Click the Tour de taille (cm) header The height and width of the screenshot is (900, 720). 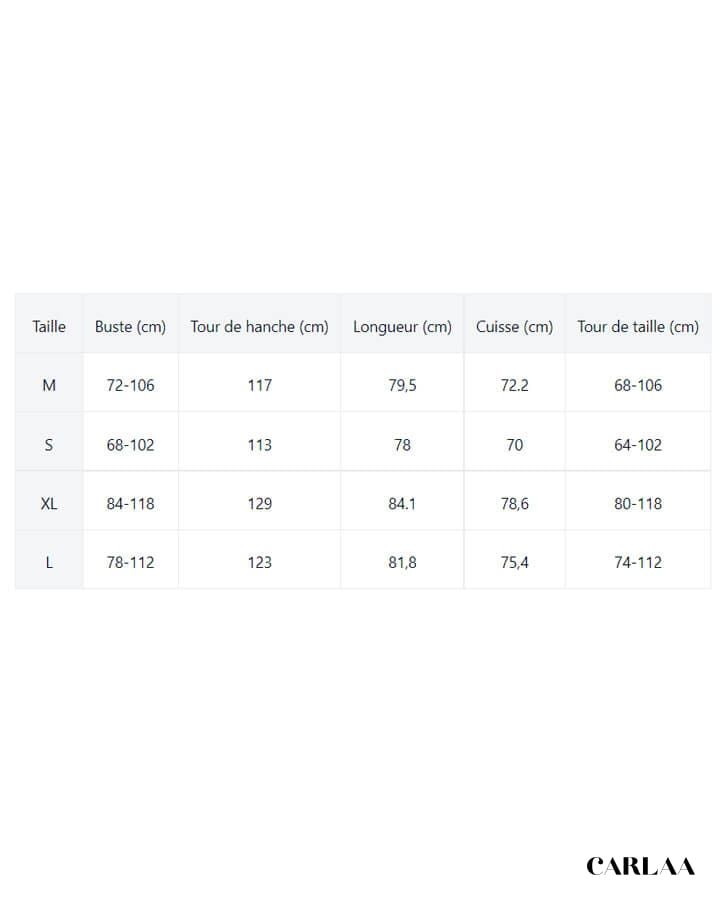pos(638,326)
